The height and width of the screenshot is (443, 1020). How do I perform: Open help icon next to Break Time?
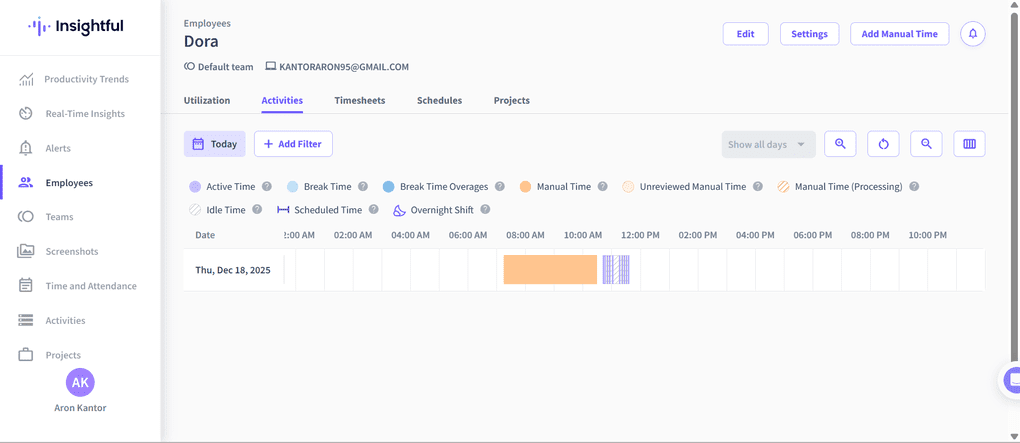tap(363, 187)
